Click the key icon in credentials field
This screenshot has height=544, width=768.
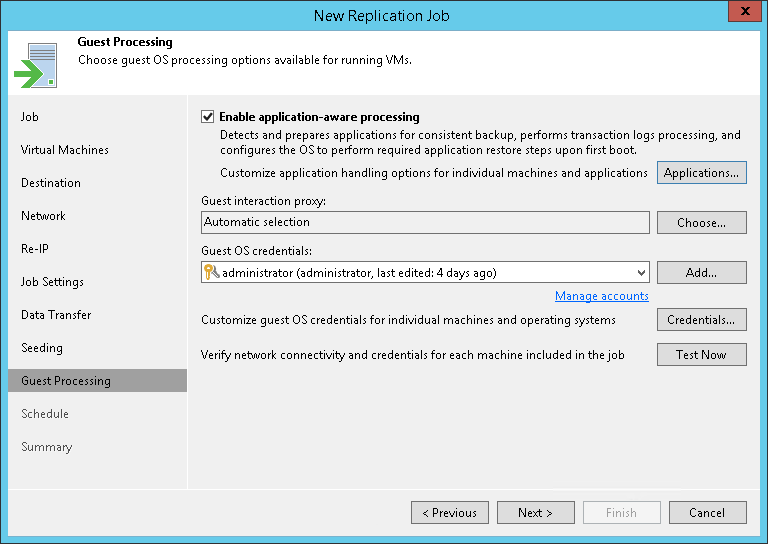point(211,272)
